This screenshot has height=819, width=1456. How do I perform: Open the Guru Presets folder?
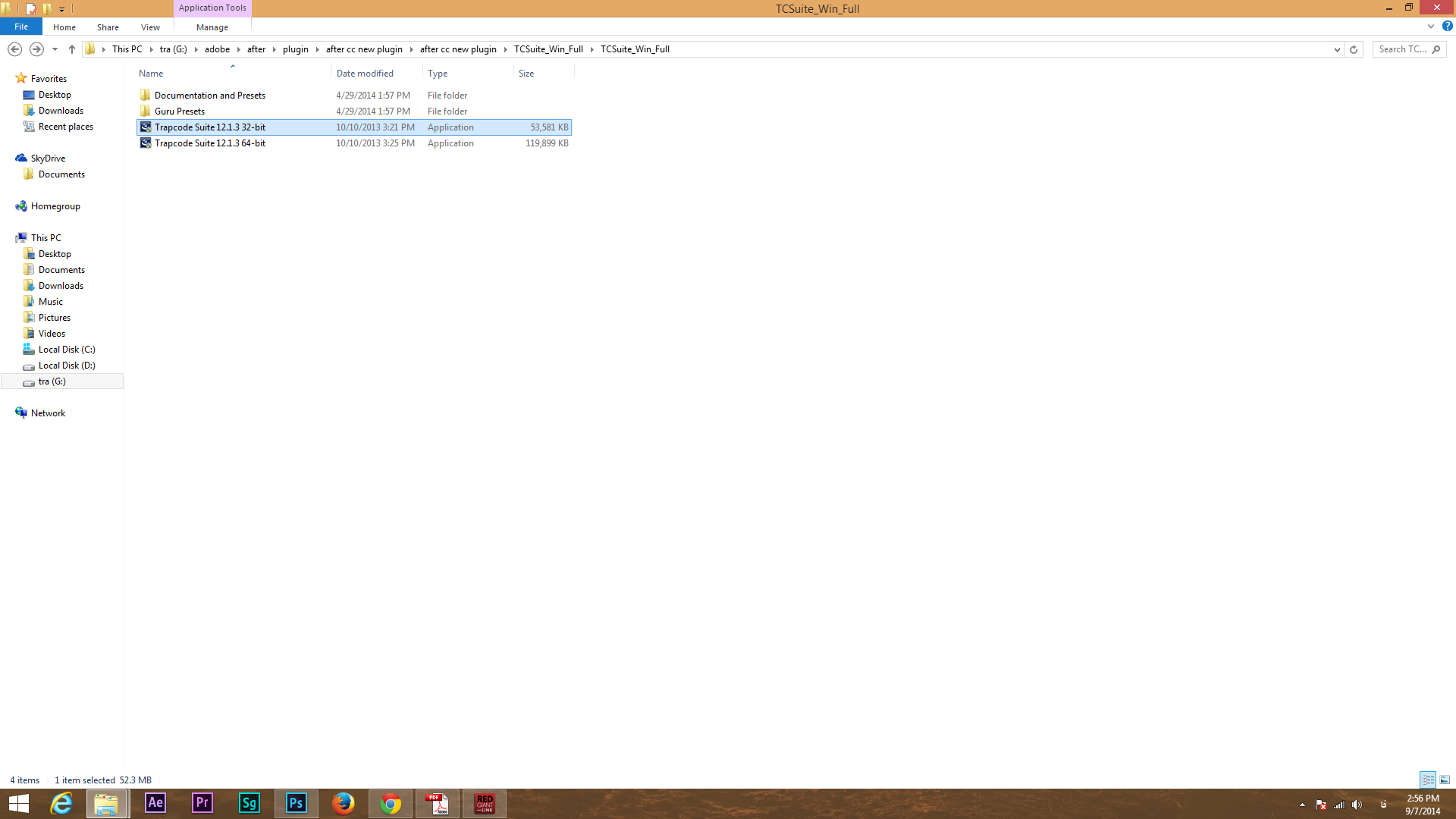pyautogui.click(x=180, y=111)
